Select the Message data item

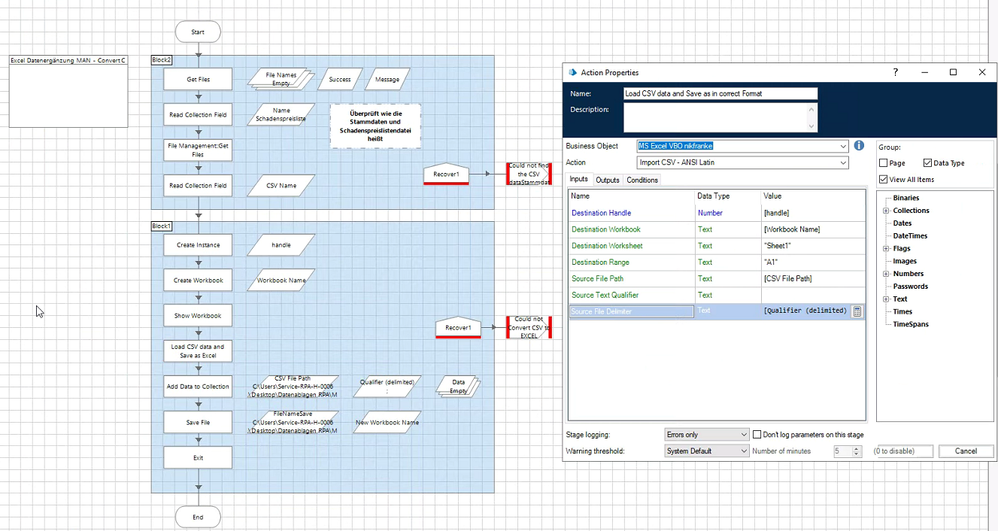click(x=387, y=80)
